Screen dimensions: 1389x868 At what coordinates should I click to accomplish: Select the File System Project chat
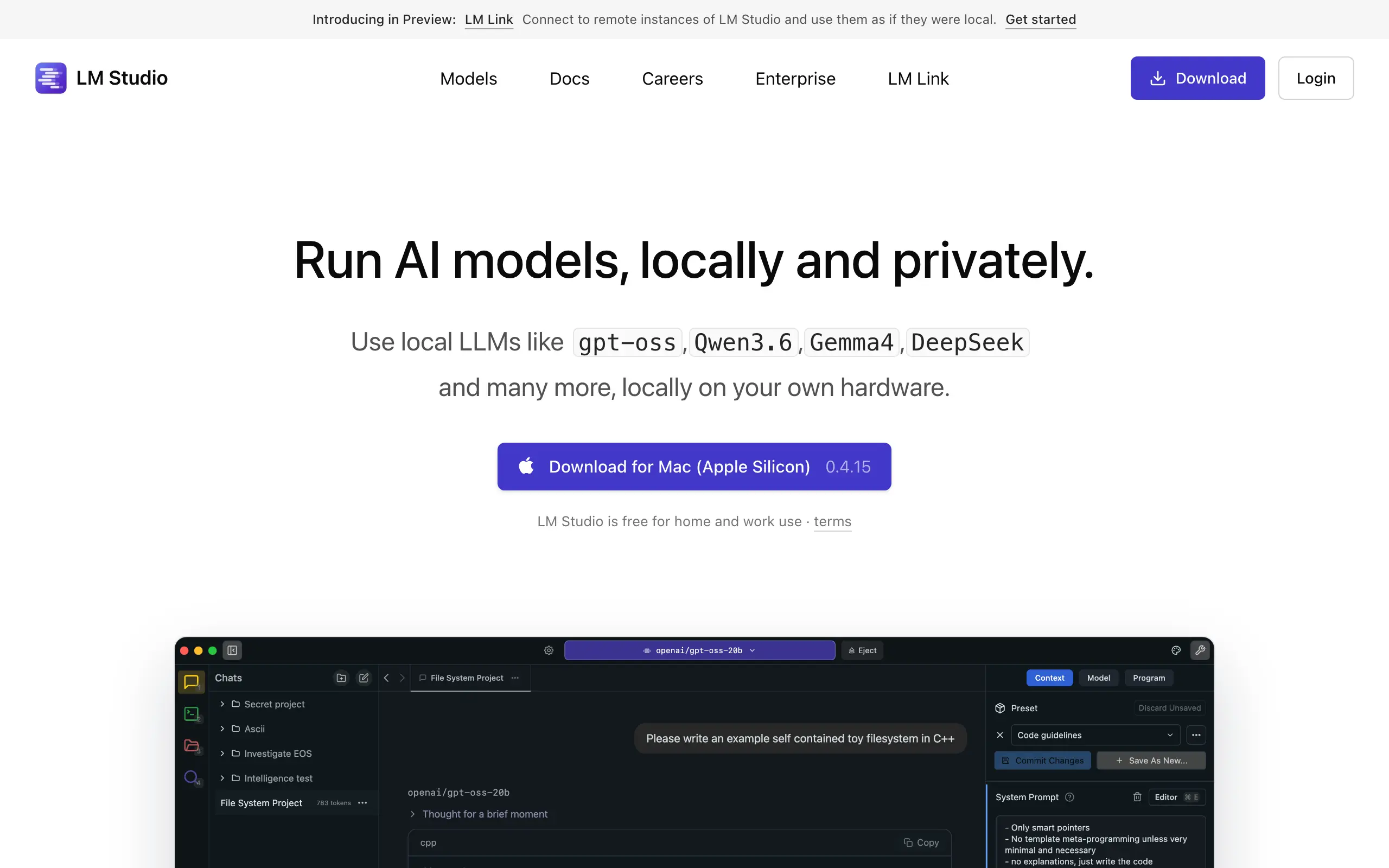tap(295, 802)
